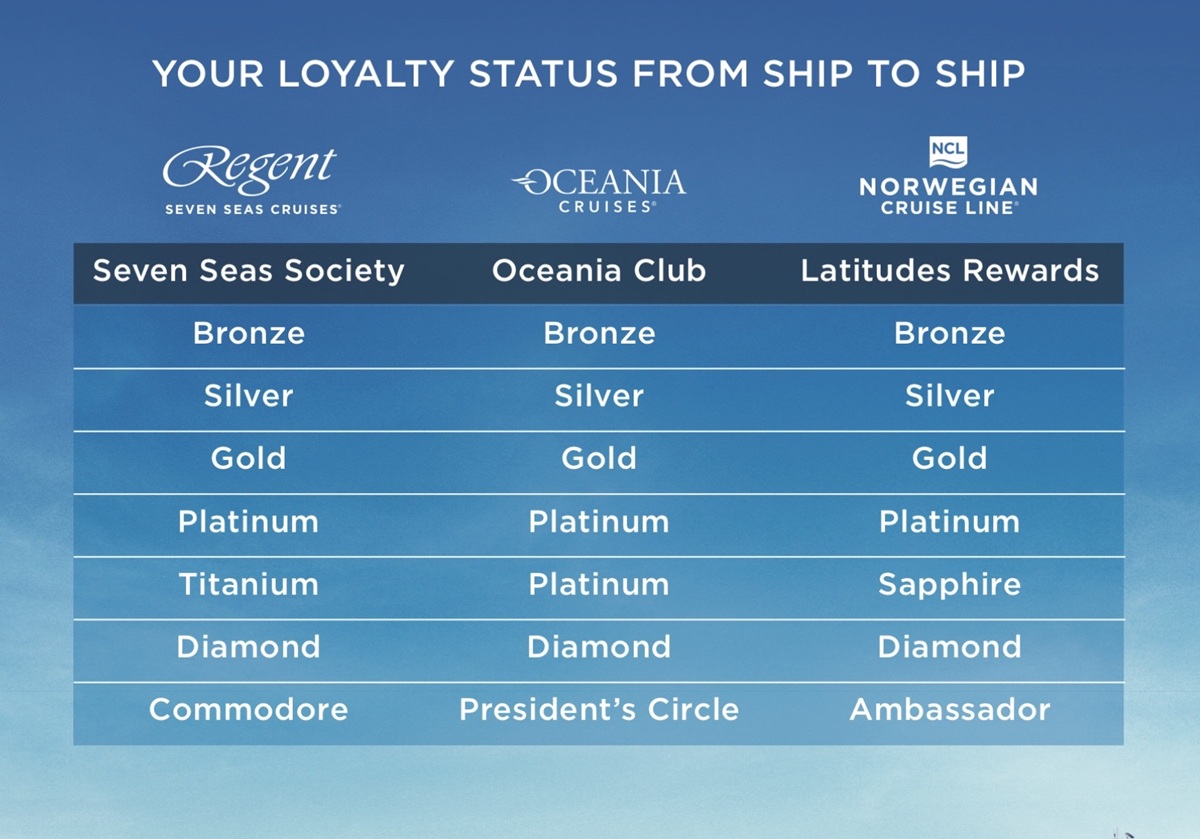Screen dimensions: 1200x839
Task: Pick Diamond in the Seven Seas Society column
Action: pos(249,647)
